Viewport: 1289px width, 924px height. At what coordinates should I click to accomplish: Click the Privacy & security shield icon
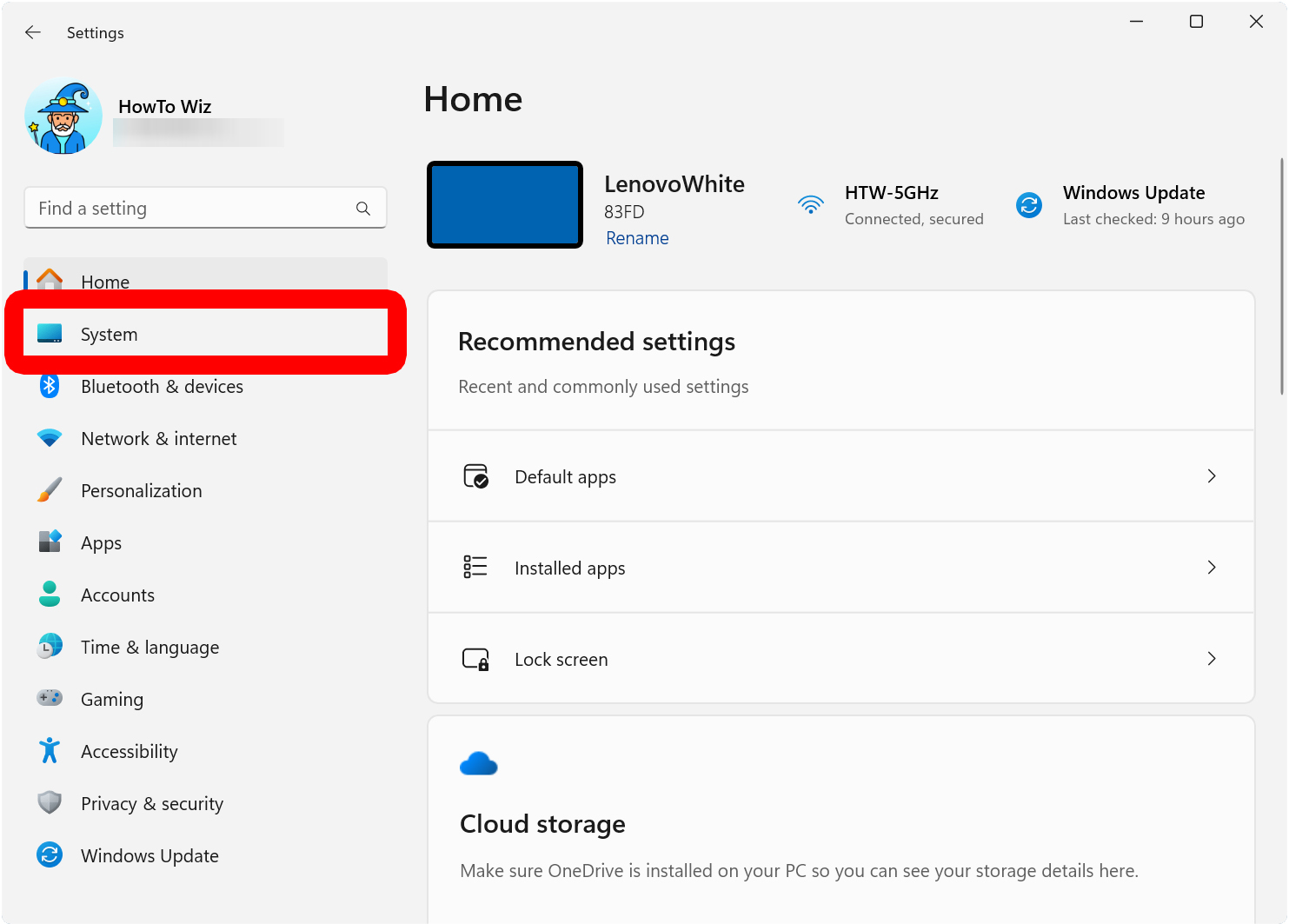tap(50, 802)
